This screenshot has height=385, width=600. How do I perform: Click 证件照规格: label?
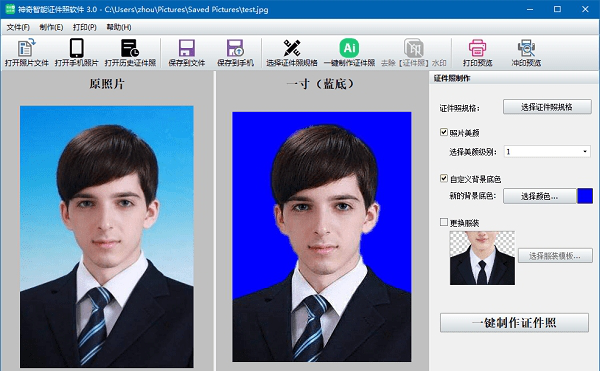459,108
